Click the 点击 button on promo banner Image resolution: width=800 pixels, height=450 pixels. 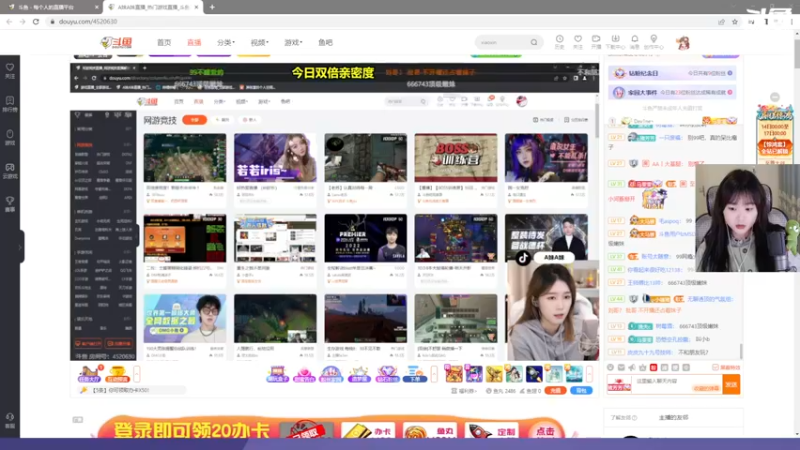coord(545,431)
